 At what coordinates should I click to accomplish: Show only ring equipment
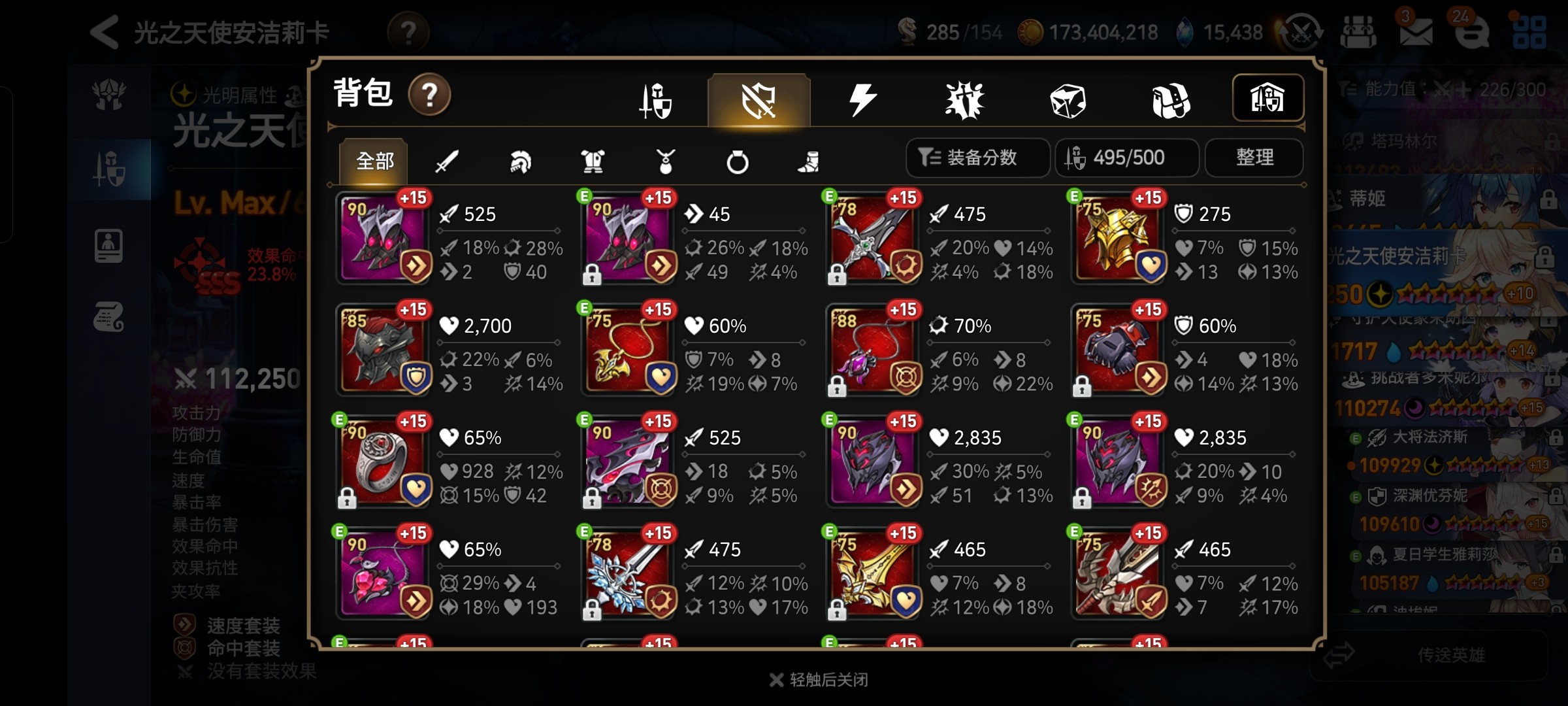coord(738,161)
